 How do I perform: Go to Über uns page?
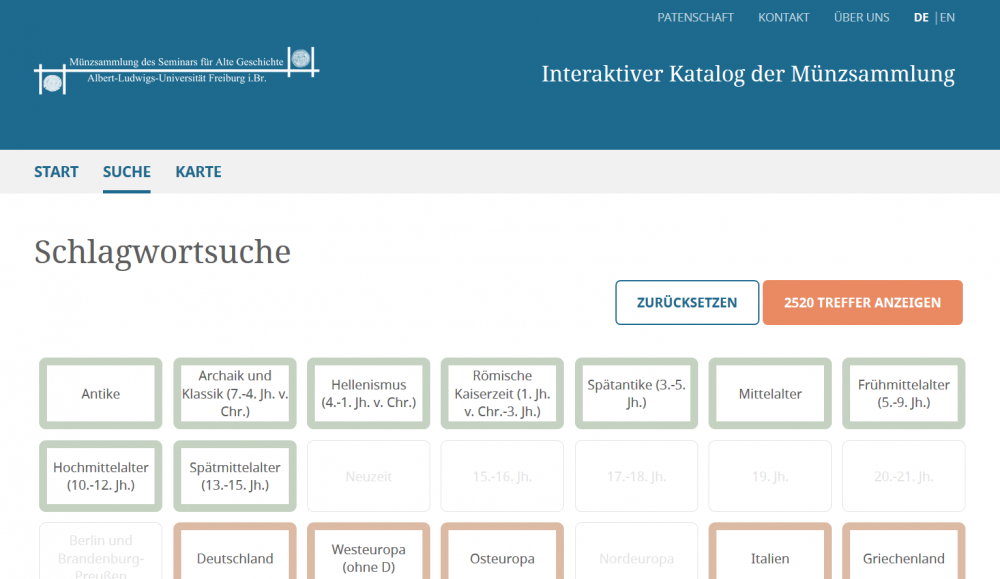click(x=861, y=17)
